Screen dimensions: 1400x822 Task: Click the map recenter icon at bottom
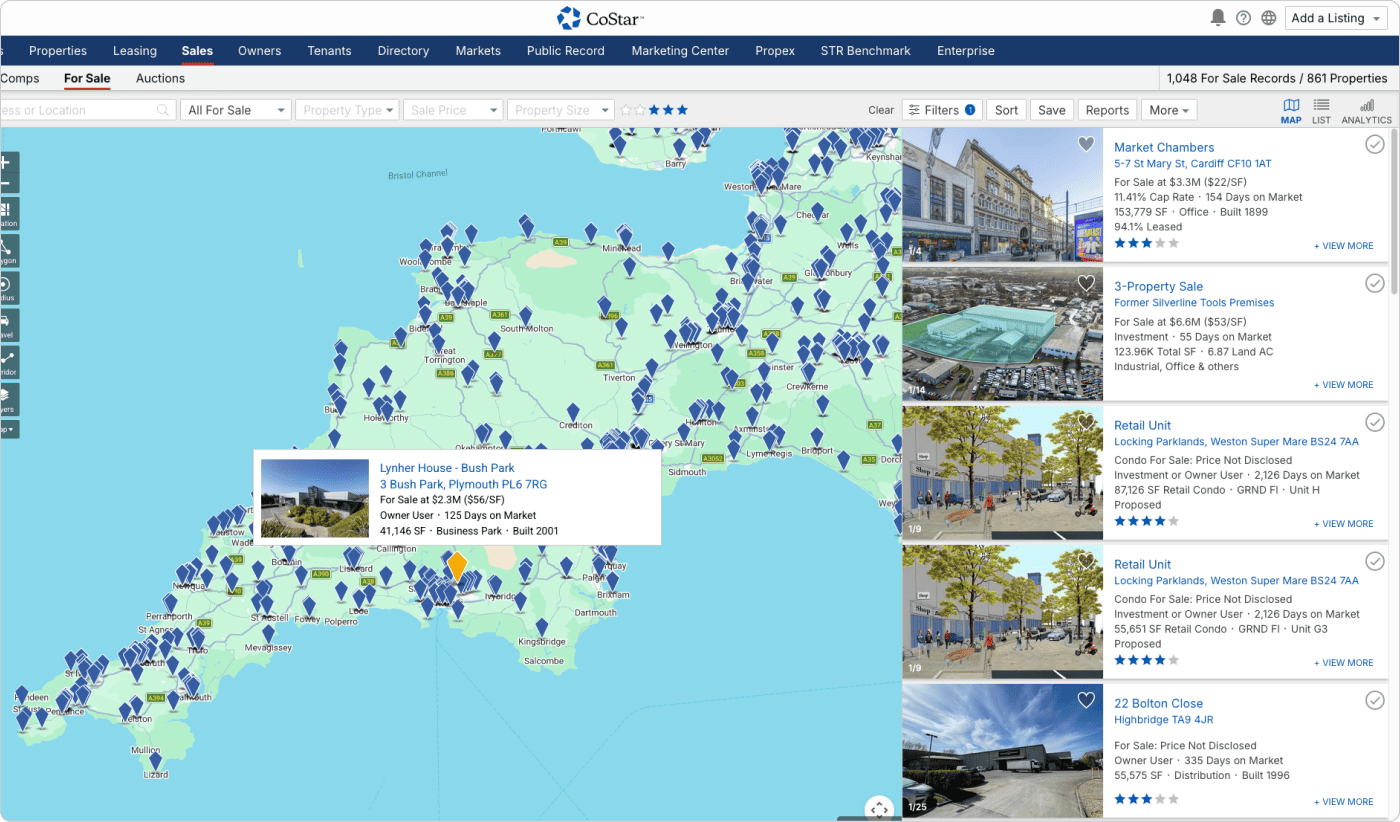[879, 808]
